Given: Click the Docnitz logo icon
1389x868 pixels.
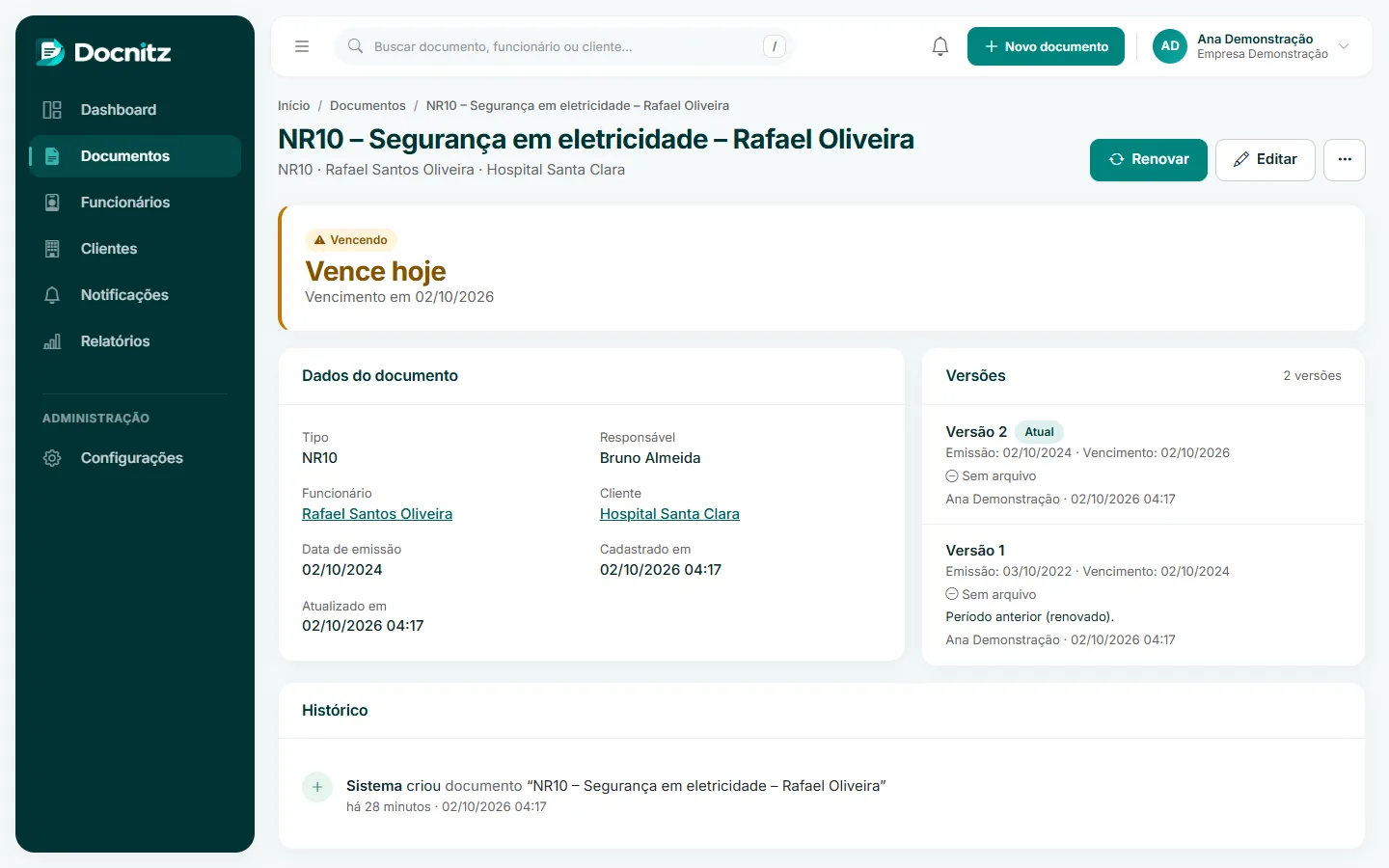Looking at the screenshot, I should tap(50, 52).
